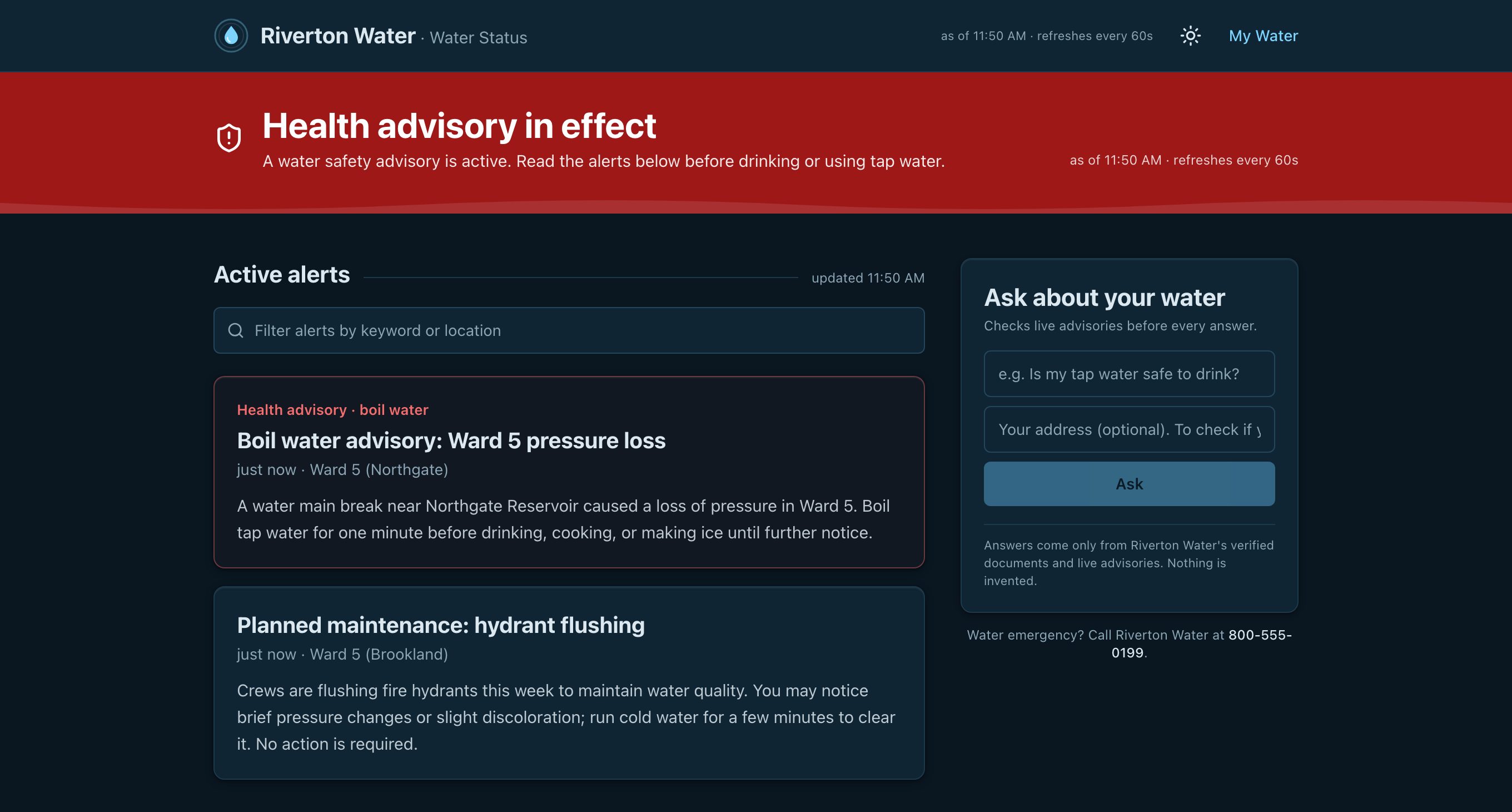Click 'A water safety advisory is active' sentence
Screen dimensions: 1512x812
(x=603, y=161)
